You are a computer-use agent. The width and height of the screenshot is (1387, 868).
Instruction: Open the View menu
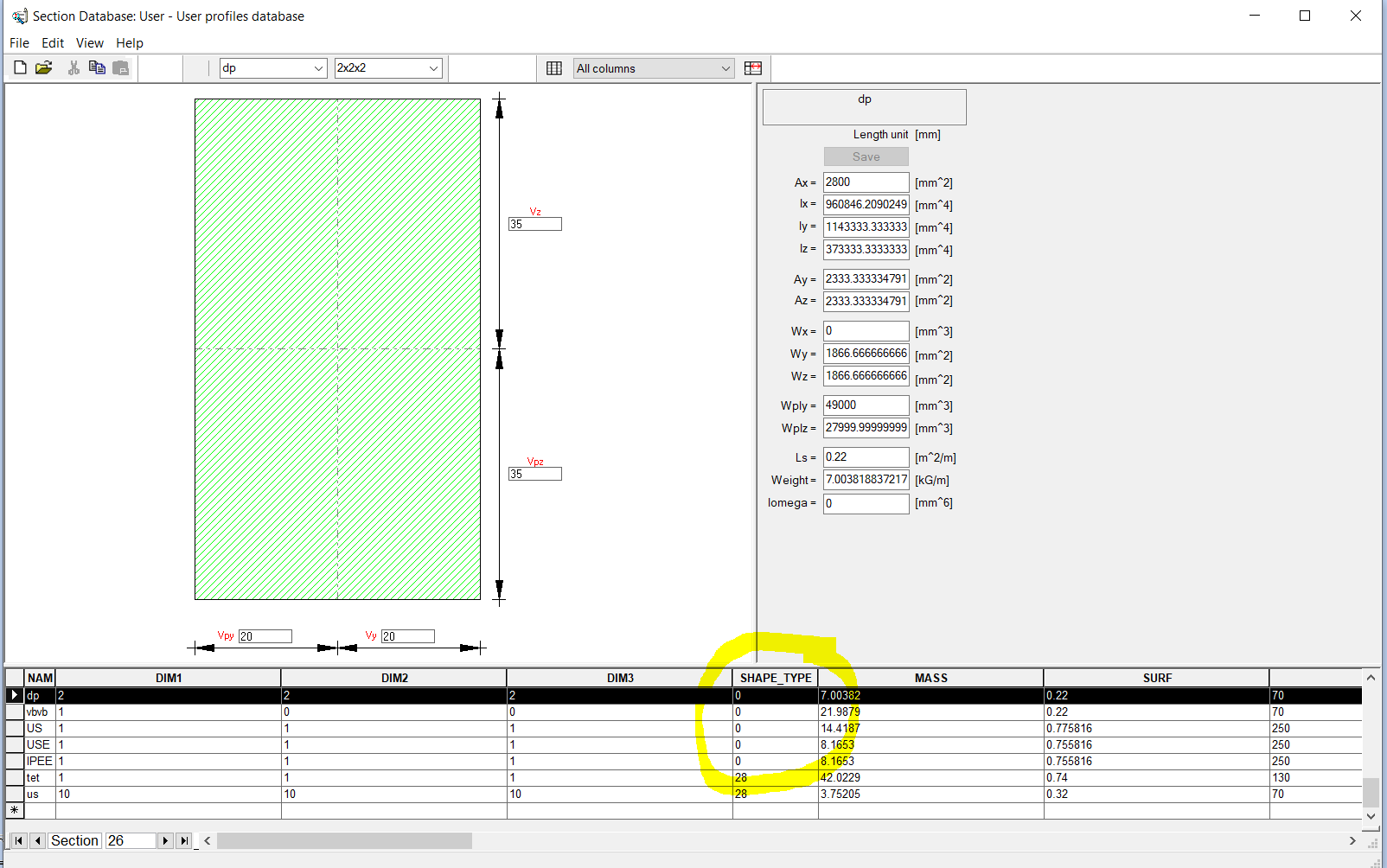[x=89, y=42]
